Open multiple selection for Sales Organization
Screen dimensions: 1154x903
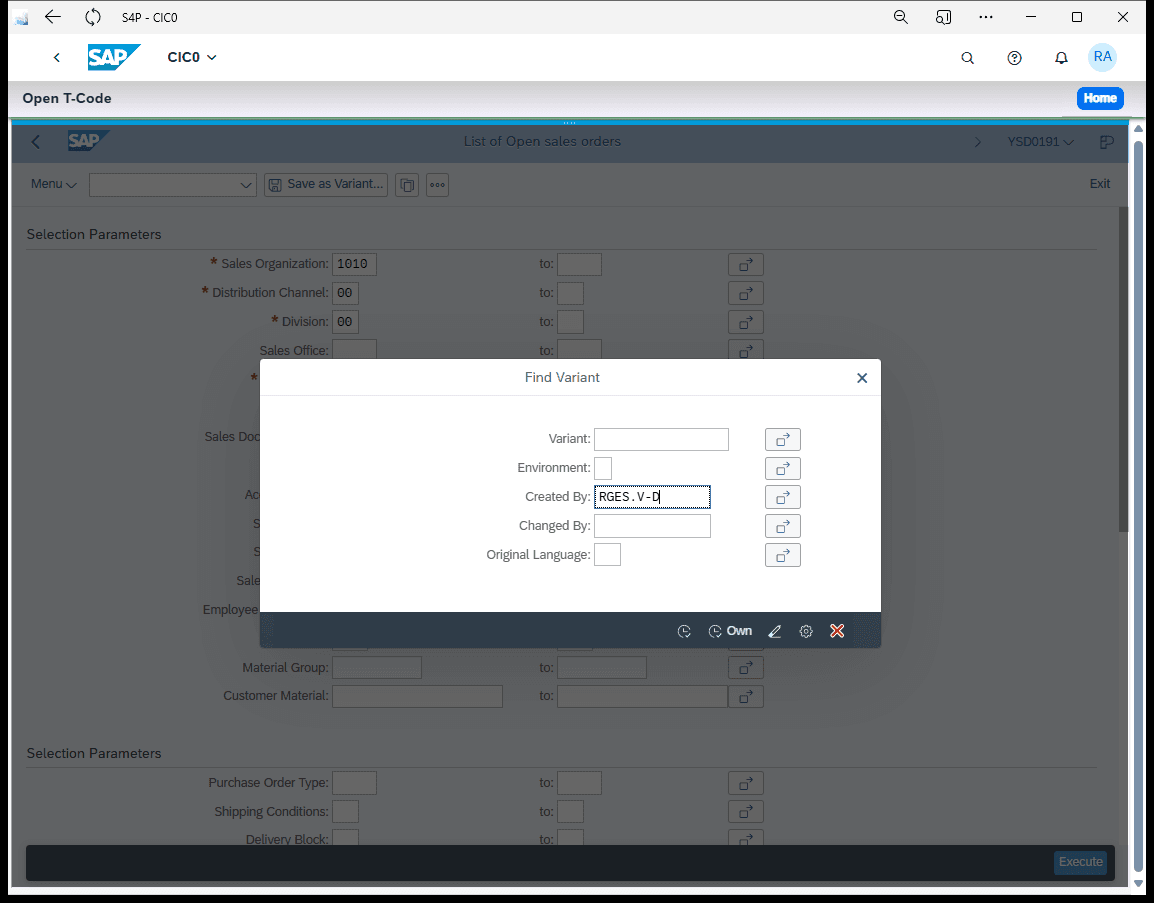(746, 264)
